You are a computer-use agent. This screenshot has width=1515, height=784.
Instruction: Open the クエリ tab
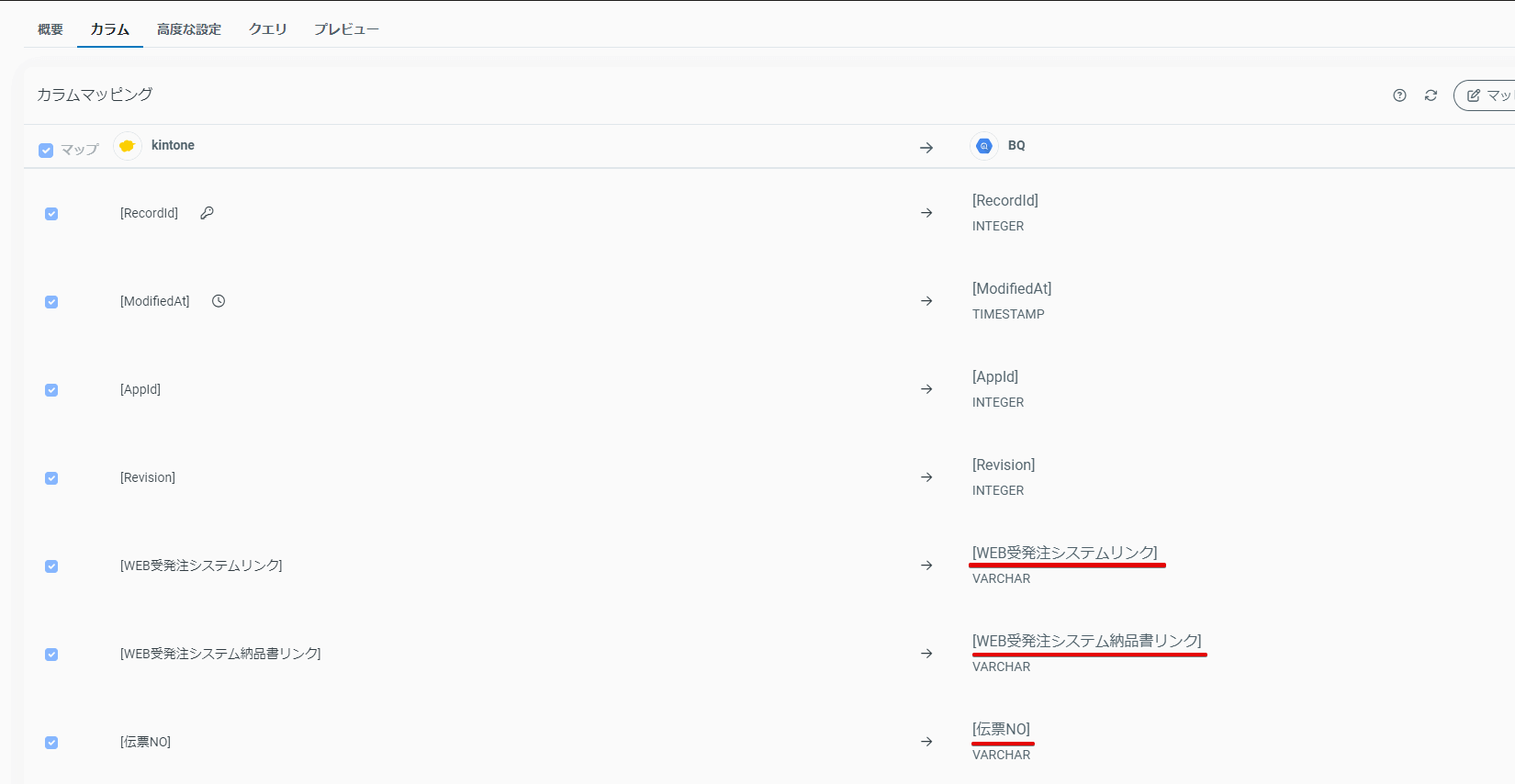pos(268,29)
